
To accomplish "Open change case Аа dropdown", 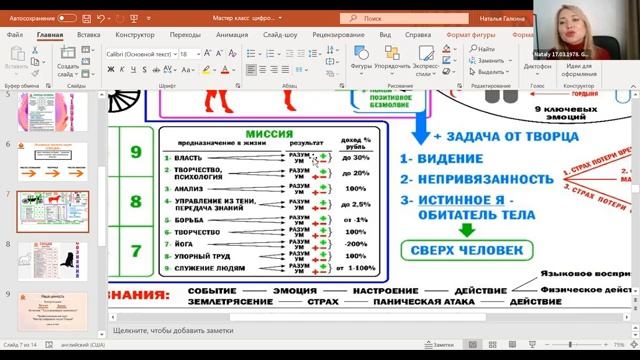I will tap(188, 70).
